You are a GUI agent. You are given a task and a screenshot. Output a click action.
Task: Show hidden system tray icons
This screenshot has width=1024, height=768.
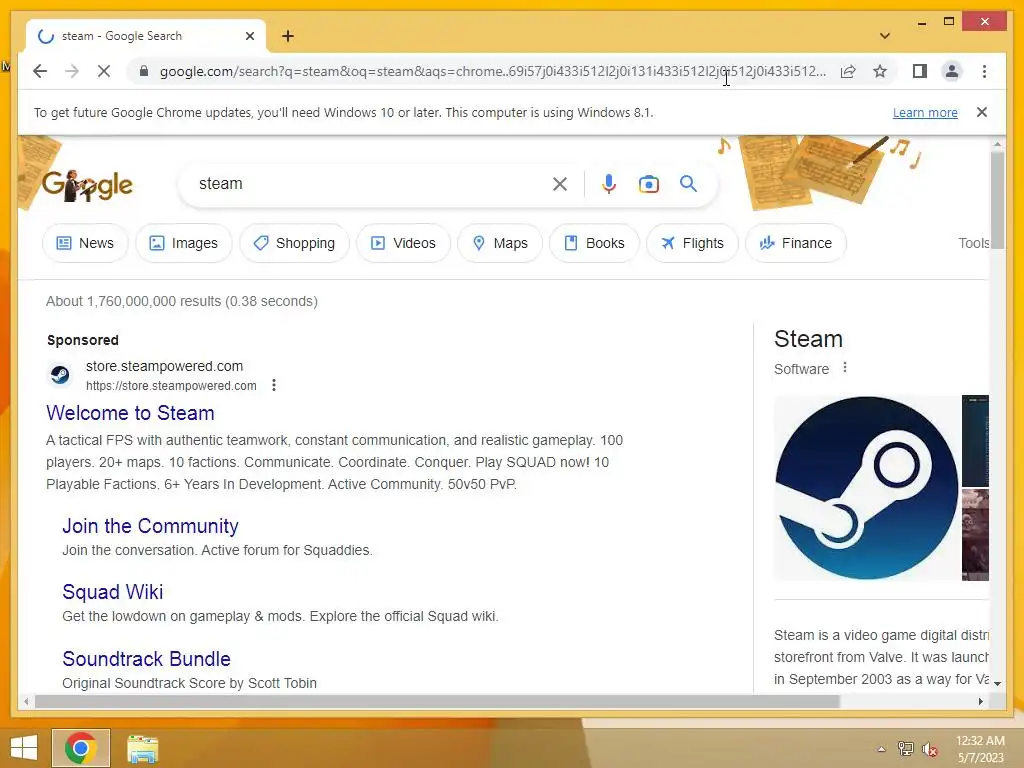881,749
